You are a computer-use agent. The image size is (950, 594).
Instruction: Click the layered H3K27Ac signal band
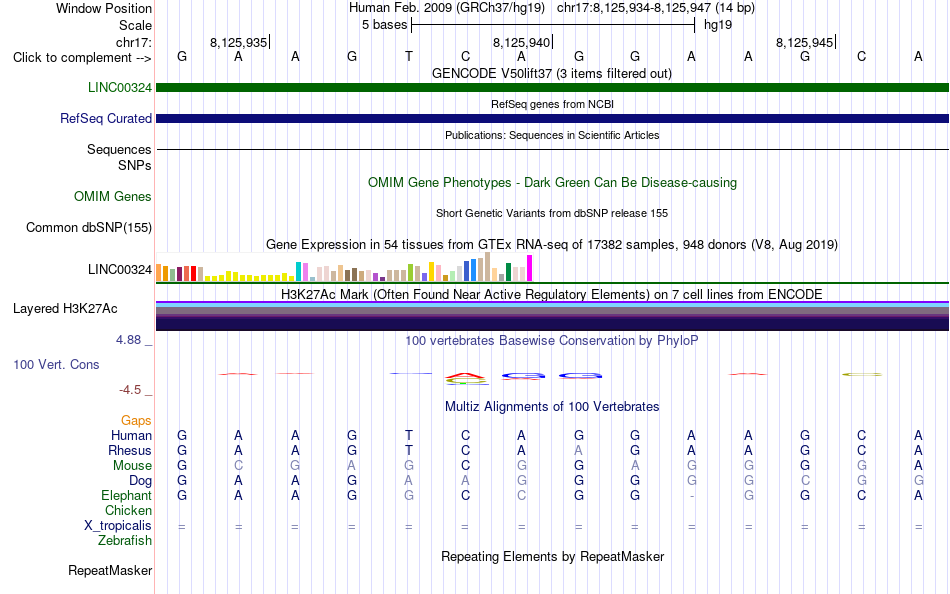click(x=552, y=316)
